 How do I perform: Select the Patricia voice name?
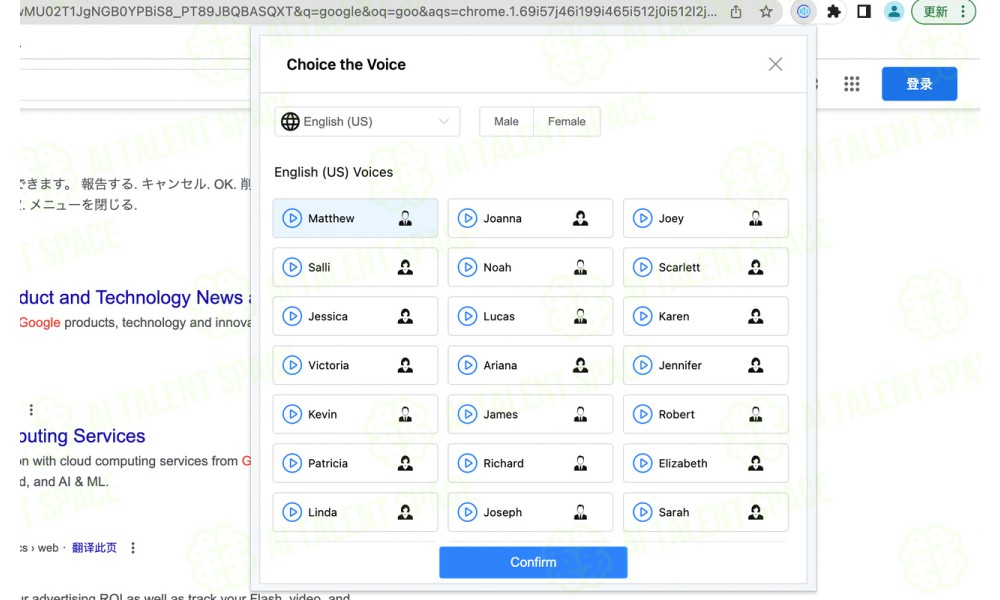click(x=328, y=464)
